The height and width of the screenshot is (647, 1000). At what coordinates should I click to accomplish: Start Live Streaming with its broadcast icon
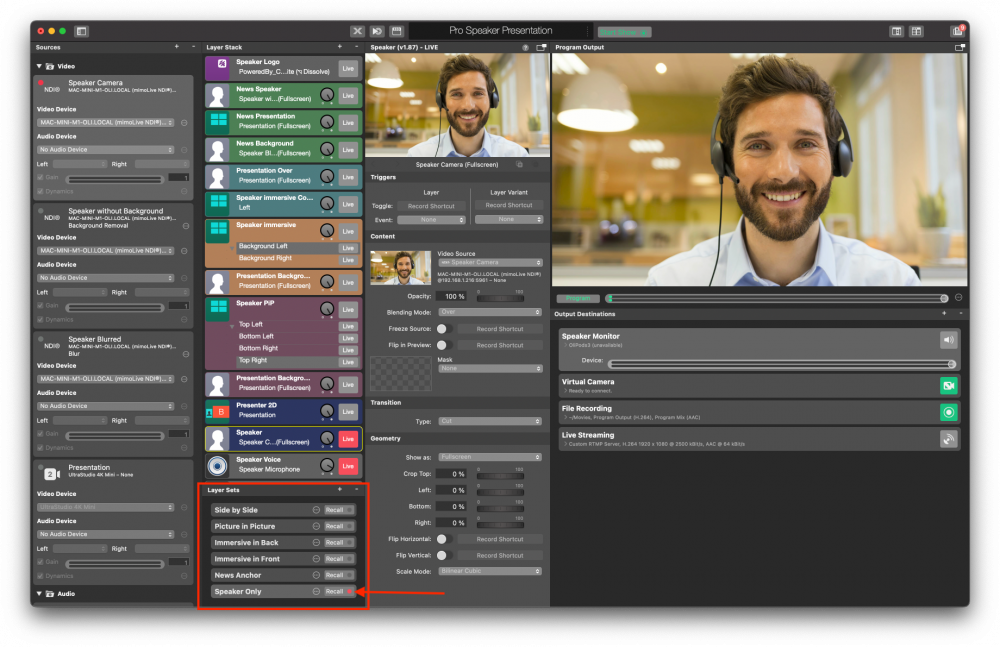948,439
